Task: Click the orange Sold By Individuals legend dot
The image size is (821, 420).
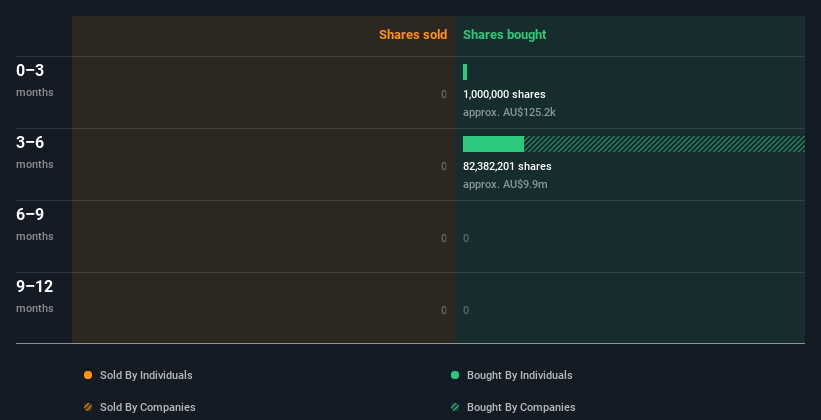Action: point(88,375)
